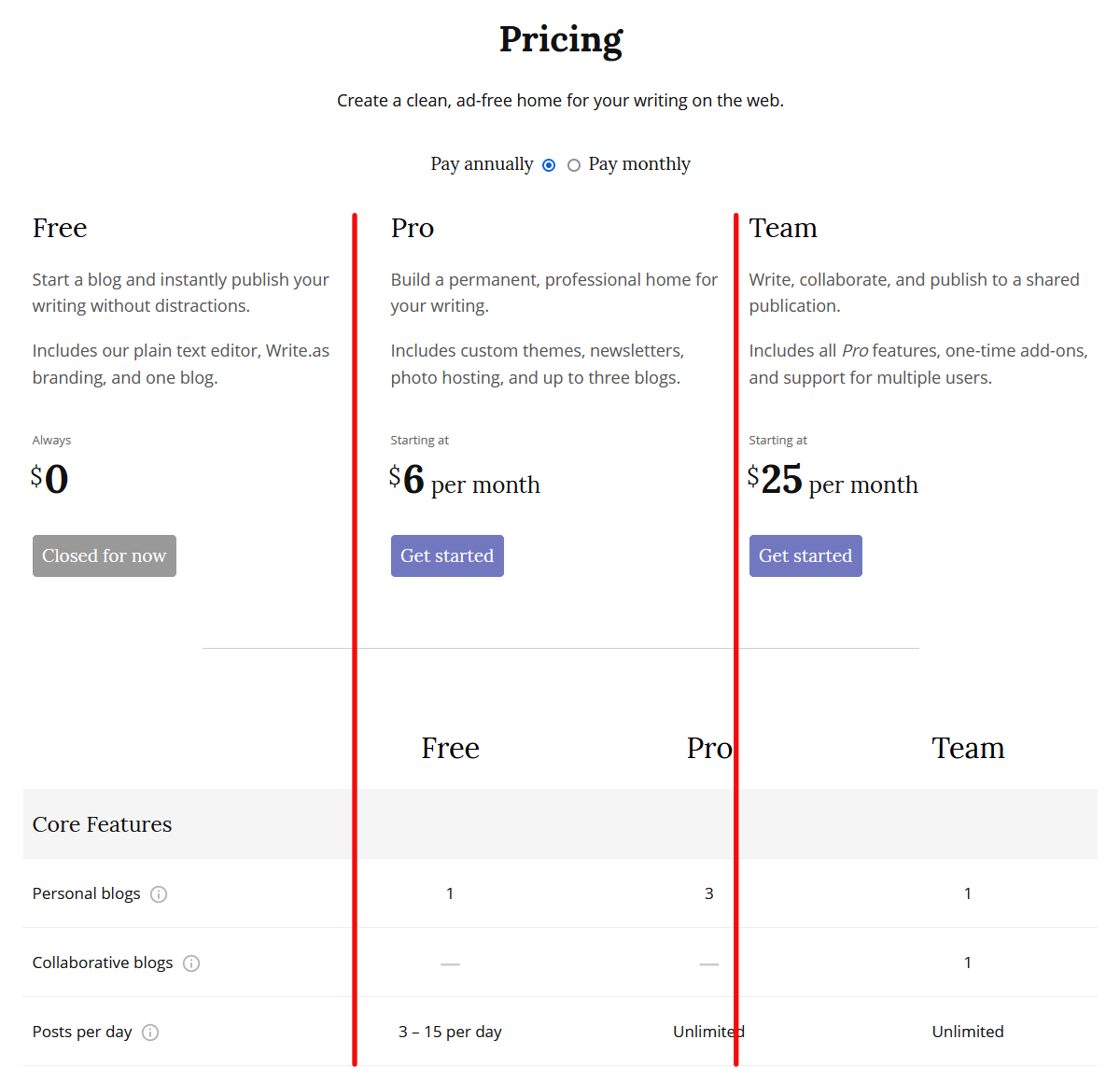Click the '3 – 15 per day' cell

[x=450, y=1032]
